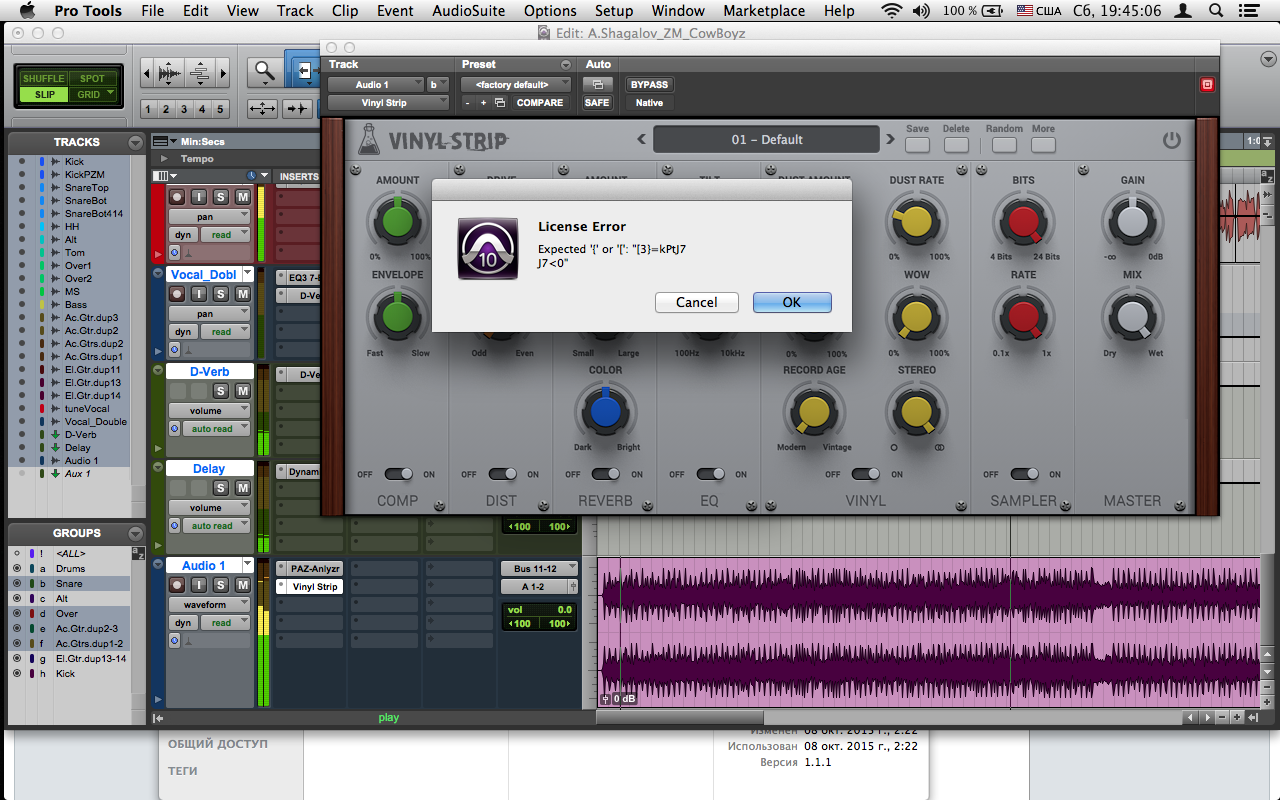Open the Track menu

pyautogui.click(x=295, y=11)
